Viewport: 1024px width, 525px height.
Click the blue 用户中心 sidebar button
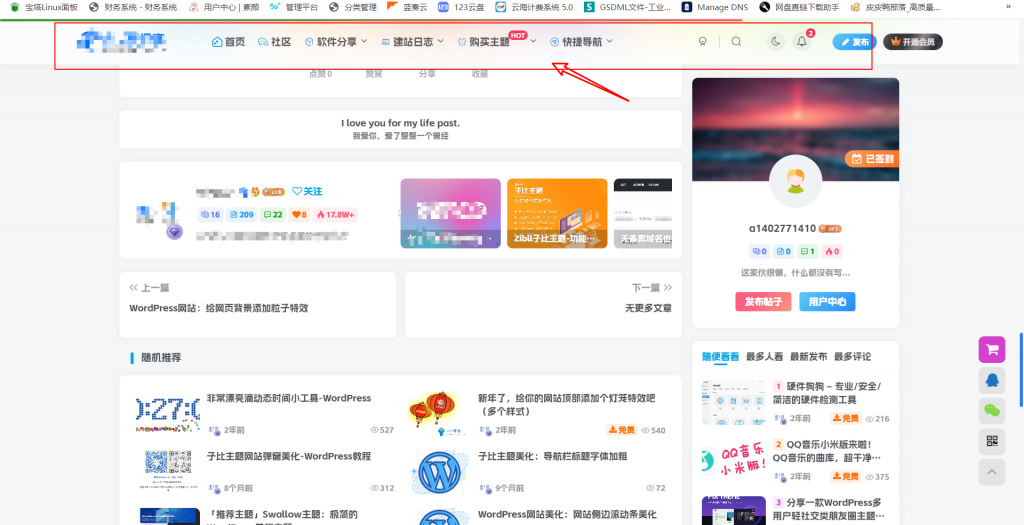tap(827, 302)
